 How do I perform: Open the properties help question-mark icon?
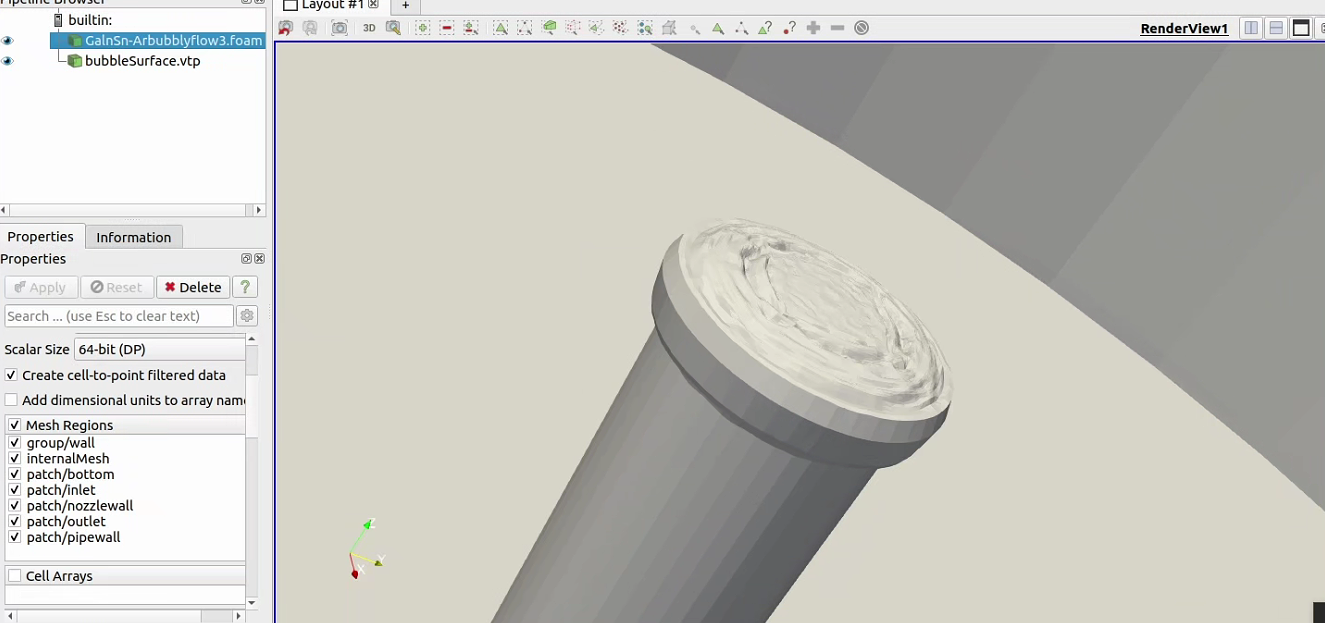(245, 287)
